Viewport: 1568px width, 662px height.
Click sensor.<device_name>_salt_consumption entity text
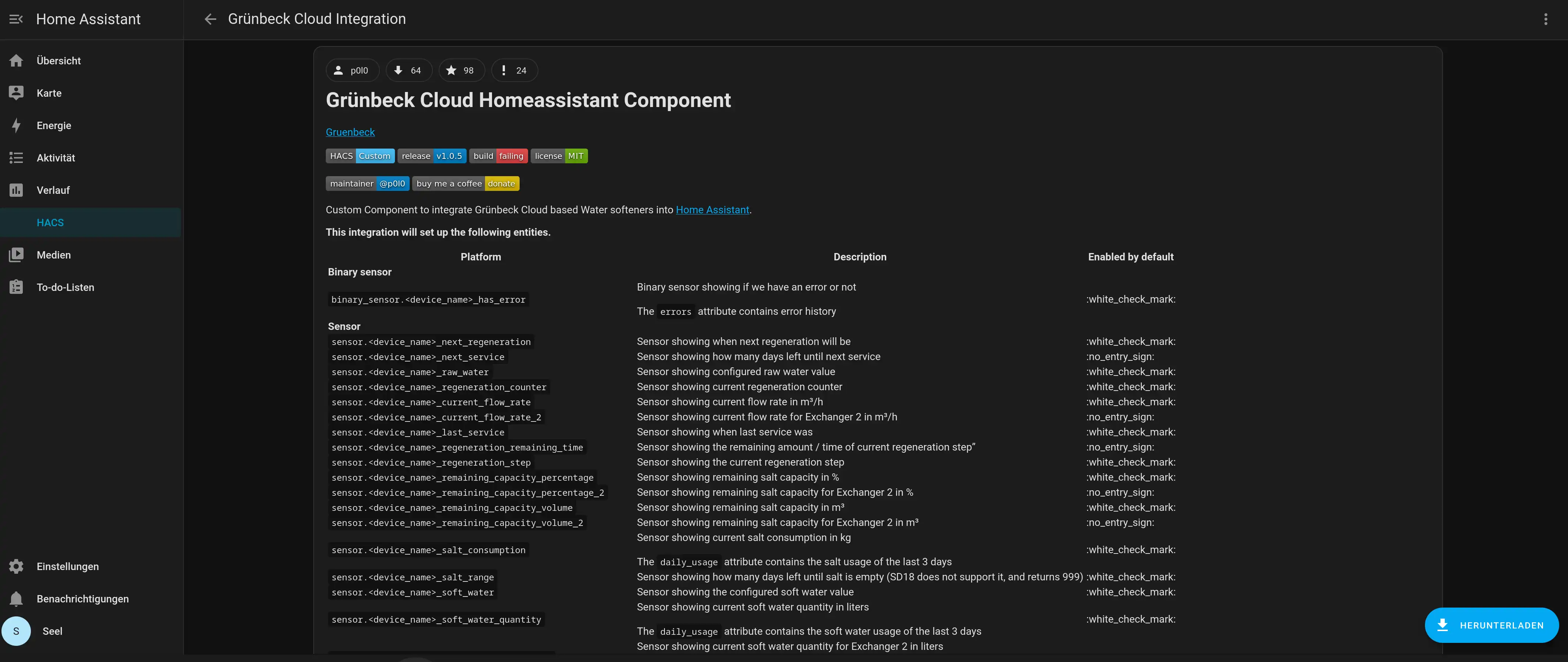click(428, 550)
